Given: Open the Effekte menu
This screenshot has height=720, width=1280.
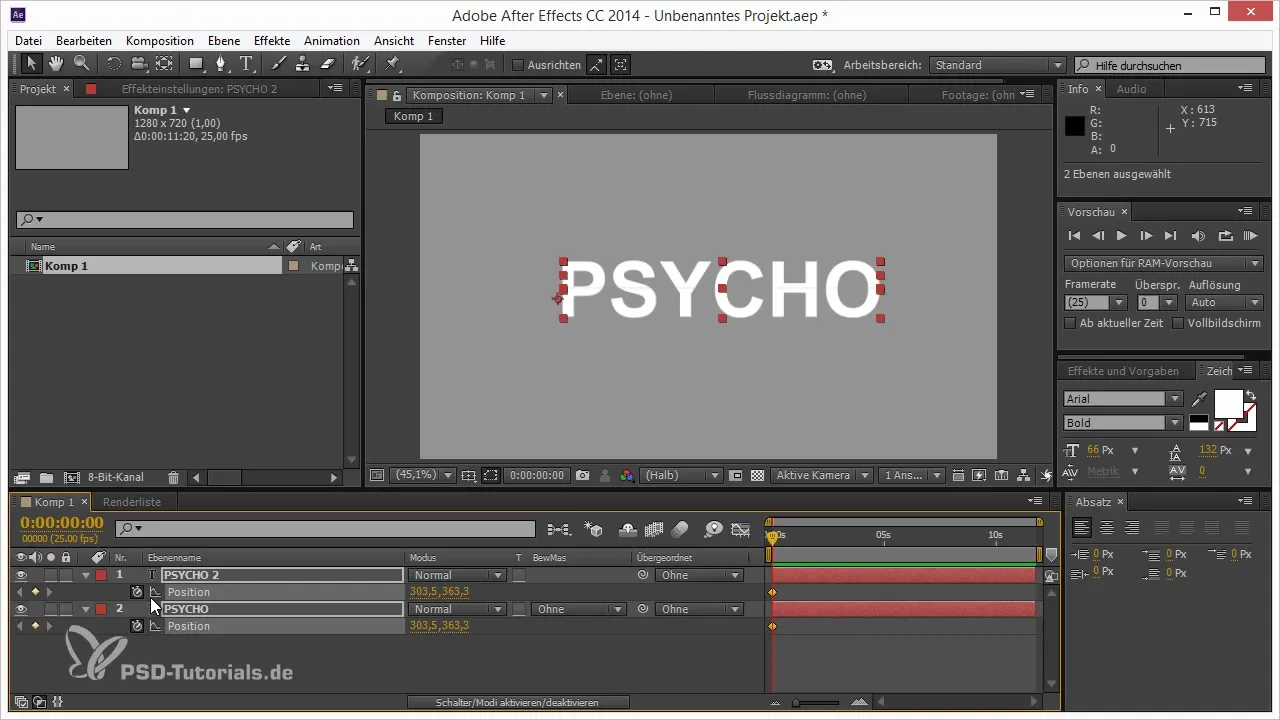Looking at the screenshot, I should click(272, 41).
